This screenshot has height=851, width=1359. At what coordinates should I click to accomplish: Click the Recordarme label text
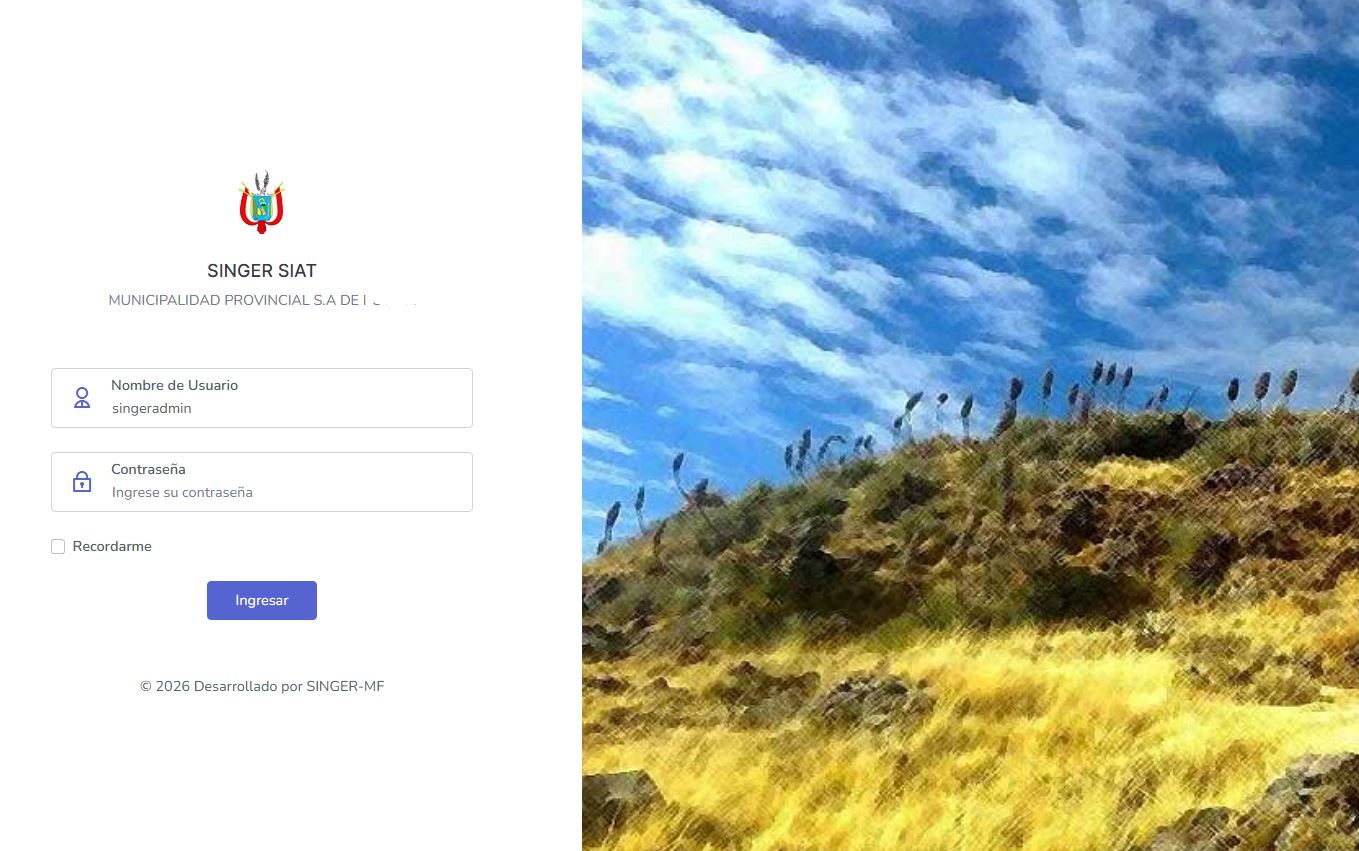pyautogui.click(x=112, y=546)
